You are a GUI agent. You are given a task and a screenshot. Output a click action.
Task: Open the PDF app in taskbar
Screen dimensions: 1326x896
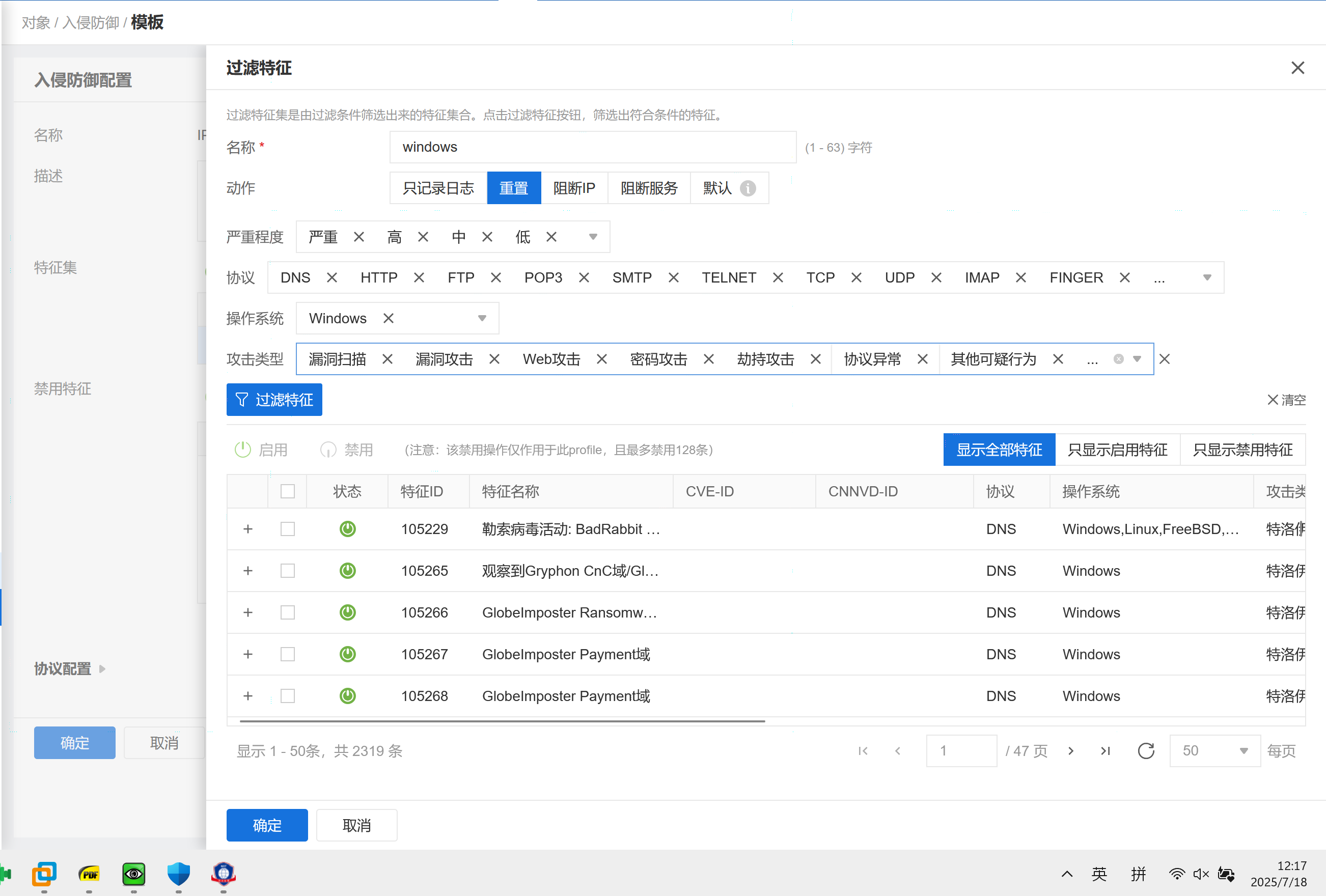click(x=89, y=874)
